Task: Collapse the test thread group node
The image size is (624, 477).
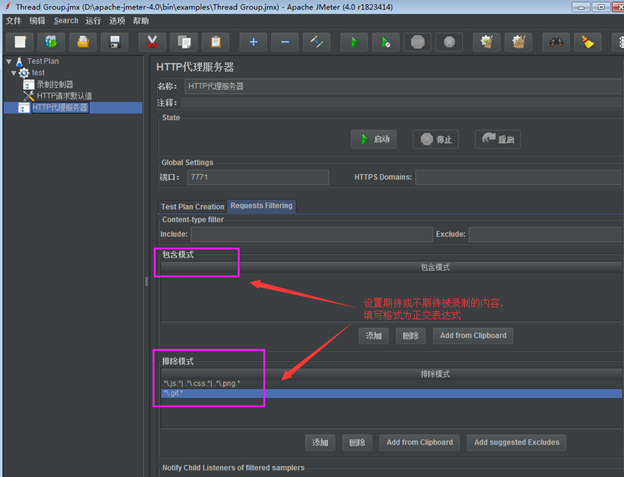Action: pos(14,73)
